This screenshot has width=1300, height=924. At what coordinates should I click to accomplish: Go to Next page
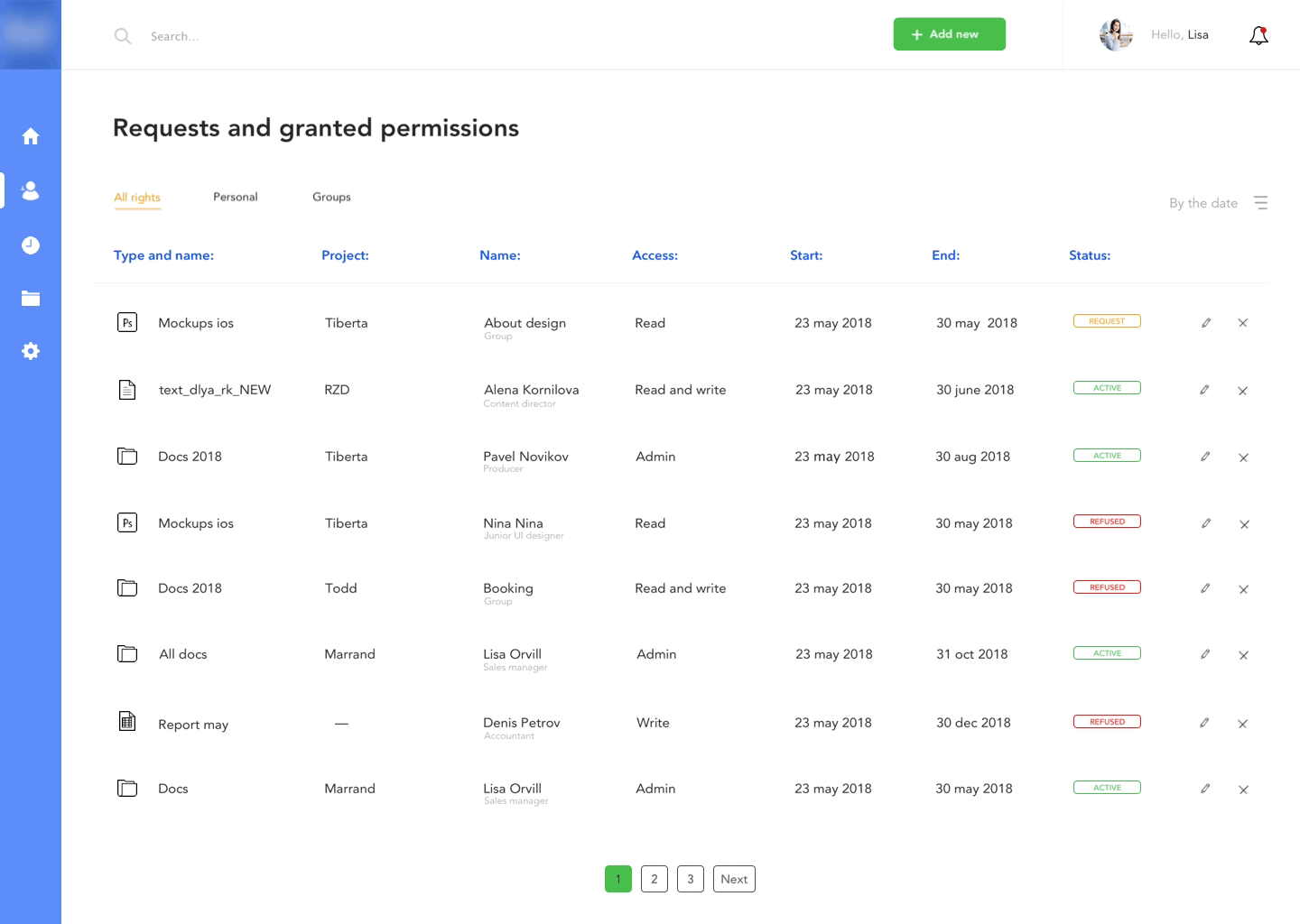click(x=734, y=879)
